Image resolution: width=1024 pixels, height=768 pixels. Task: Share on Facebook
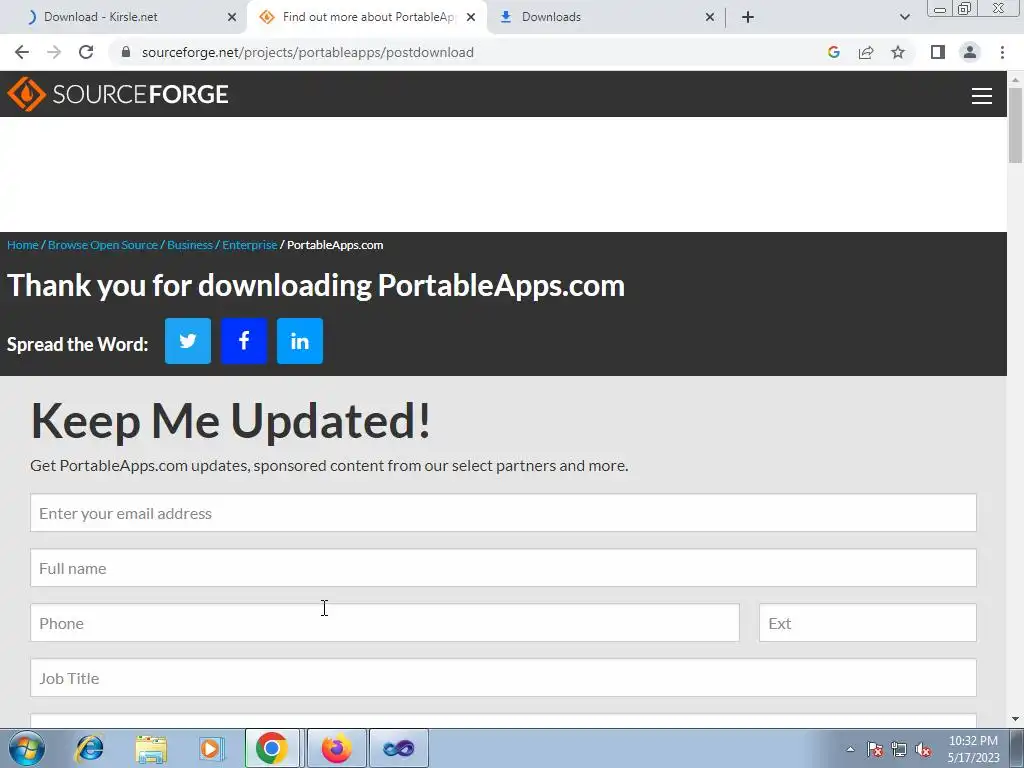(244, 341)
